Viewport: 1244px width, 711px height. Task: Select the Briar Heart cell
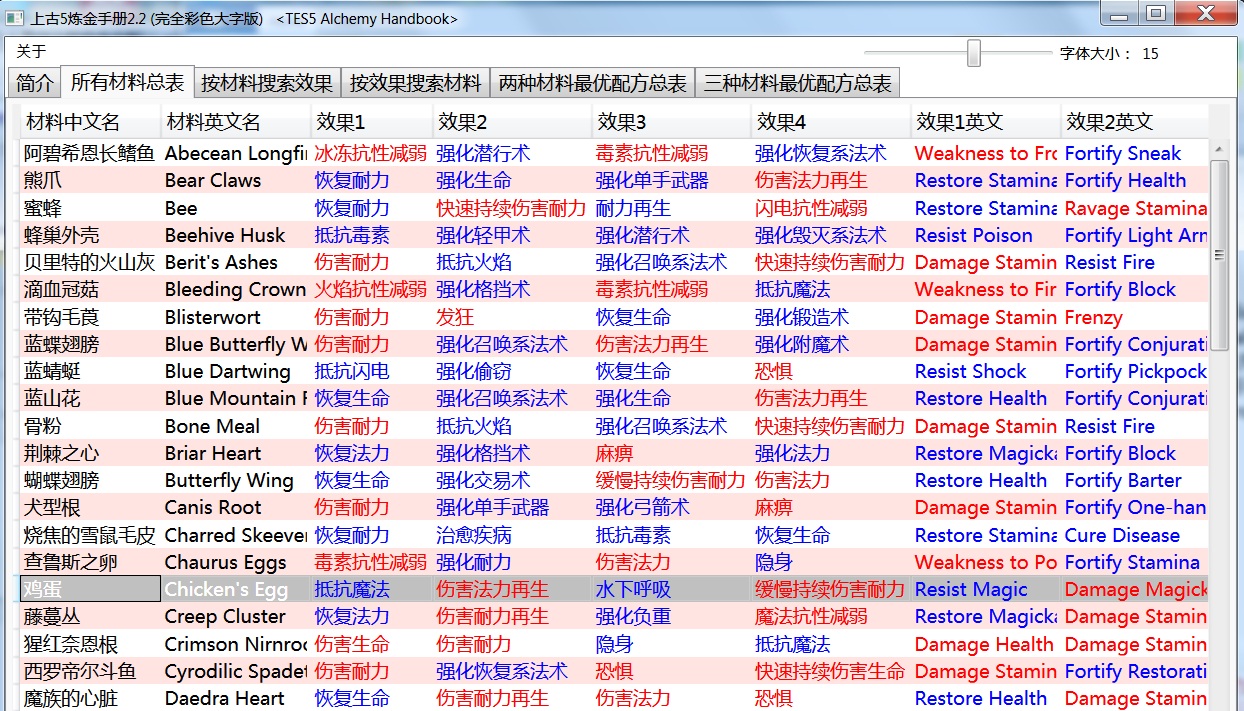click(x=236, y=453)
